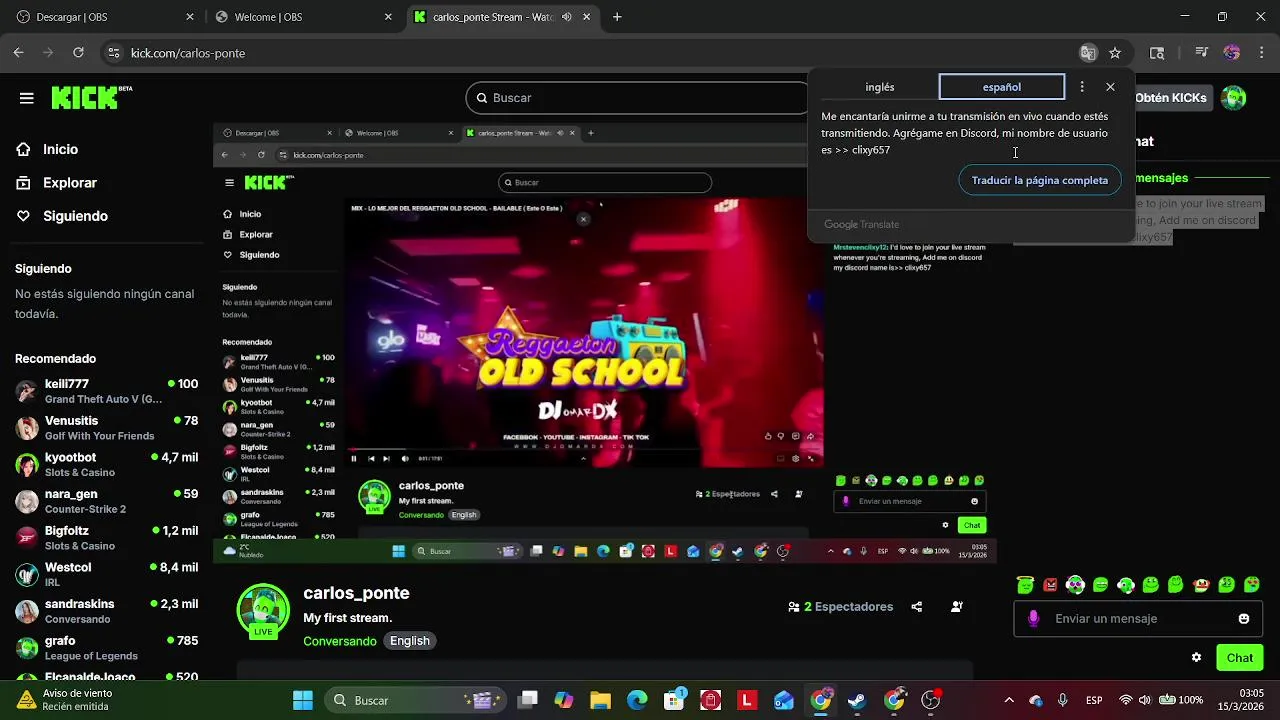Select the inglés tab in translate popup

[880, 87]
